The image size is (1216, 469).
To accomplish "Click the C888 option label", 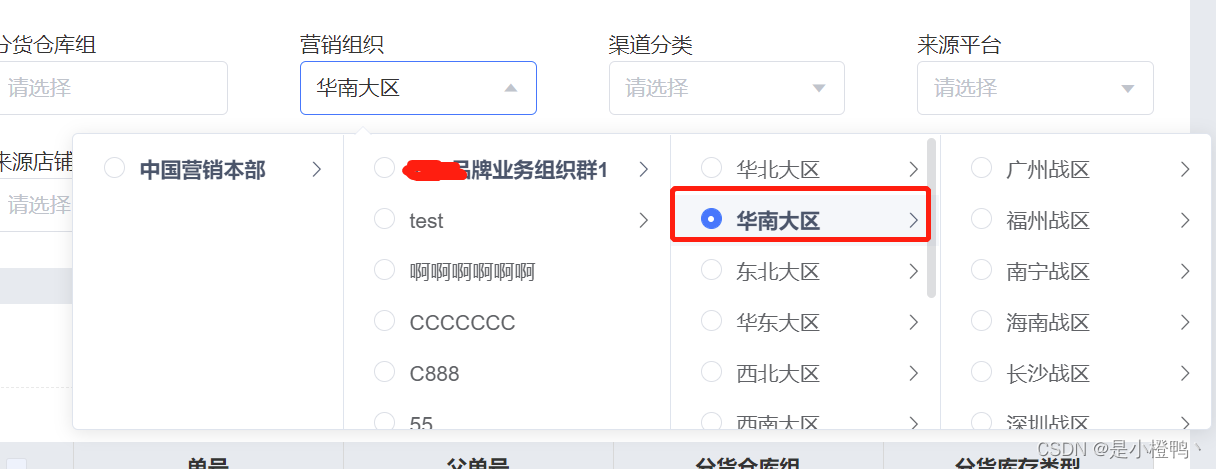I will pos(434,374).
